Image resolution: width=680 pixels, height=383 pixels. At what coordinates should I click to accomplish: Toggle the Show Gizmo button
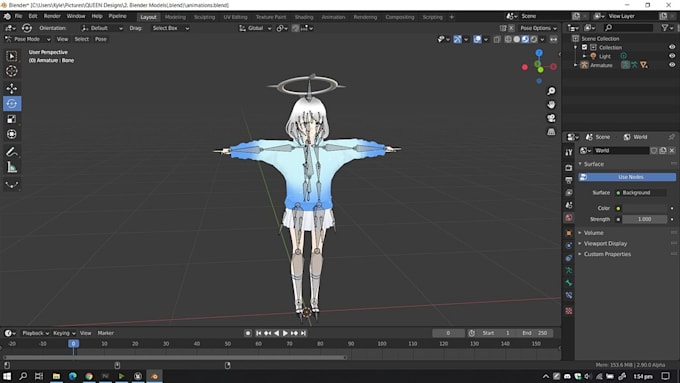pos(458,39)
